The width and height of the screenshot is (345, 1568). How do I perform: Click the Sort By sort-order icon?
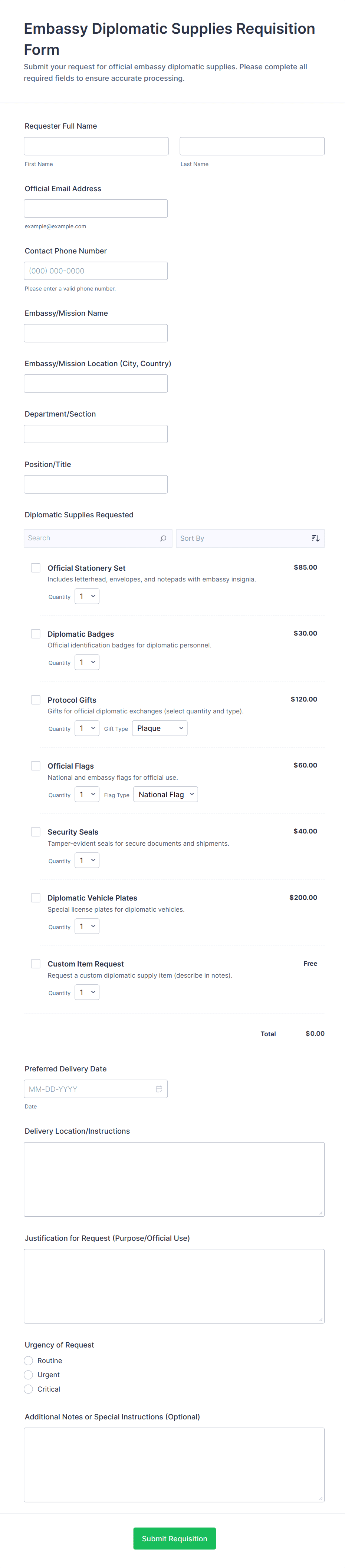(x=315, y=538)
